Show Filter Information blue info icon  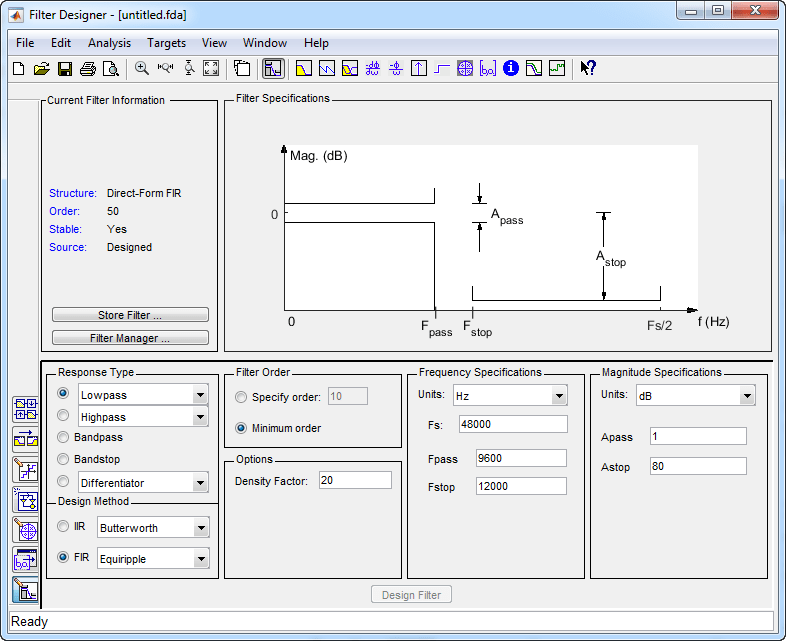click(511, 69)
